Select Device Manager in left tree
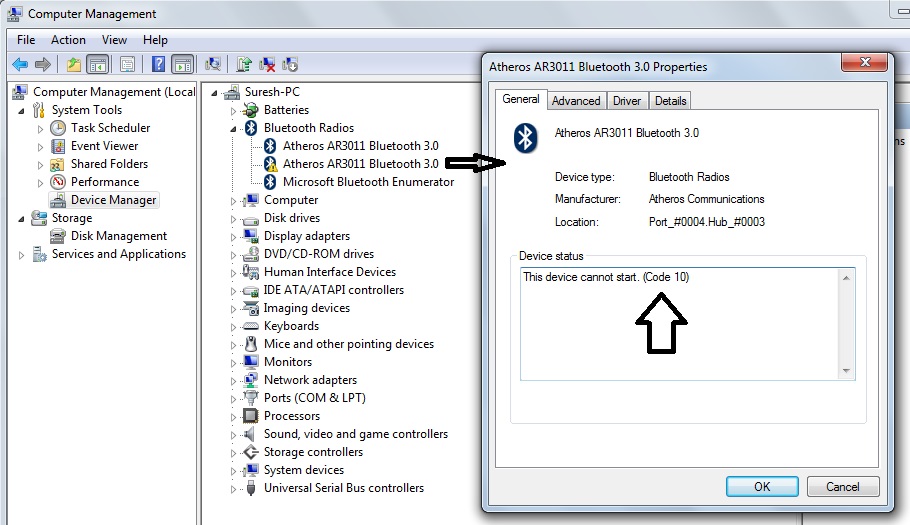This screenshot has height=525, width=910. coord(113,200)
